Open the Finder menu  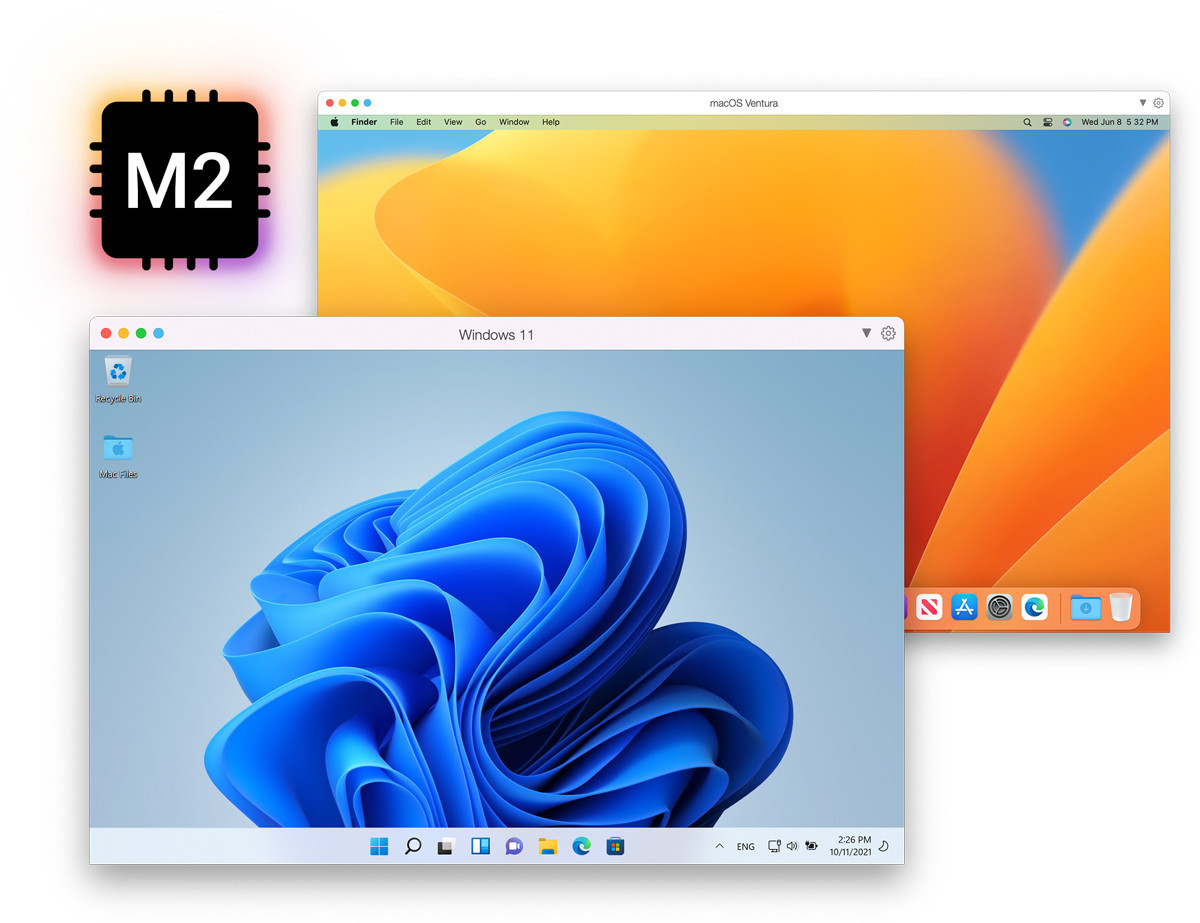pos(364,122)
